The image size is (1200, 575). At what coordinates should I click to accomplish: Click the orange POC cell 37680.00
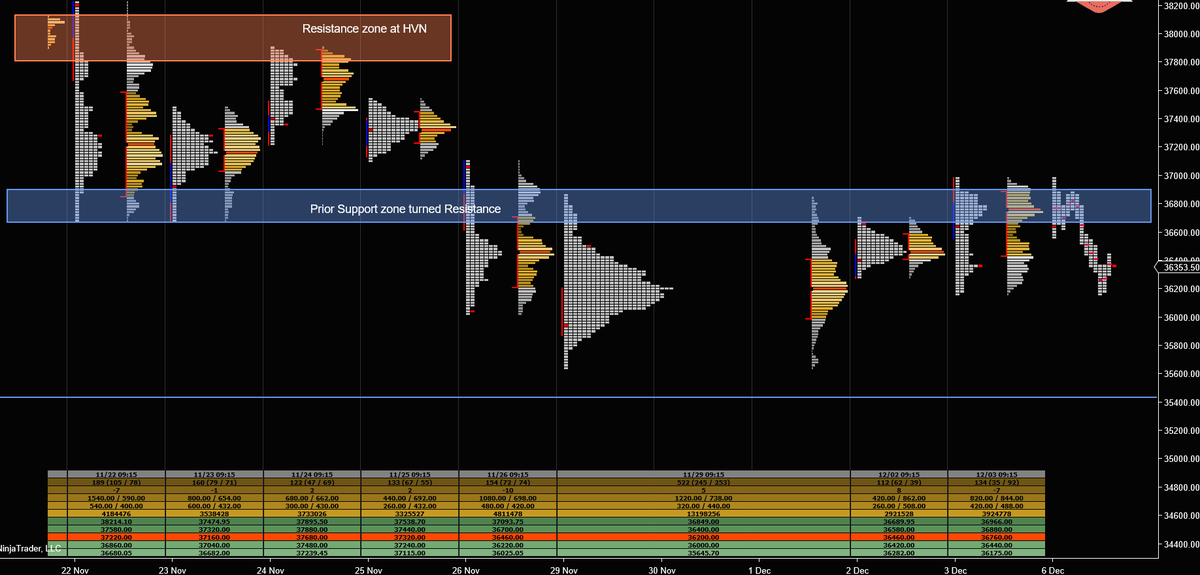310,537
